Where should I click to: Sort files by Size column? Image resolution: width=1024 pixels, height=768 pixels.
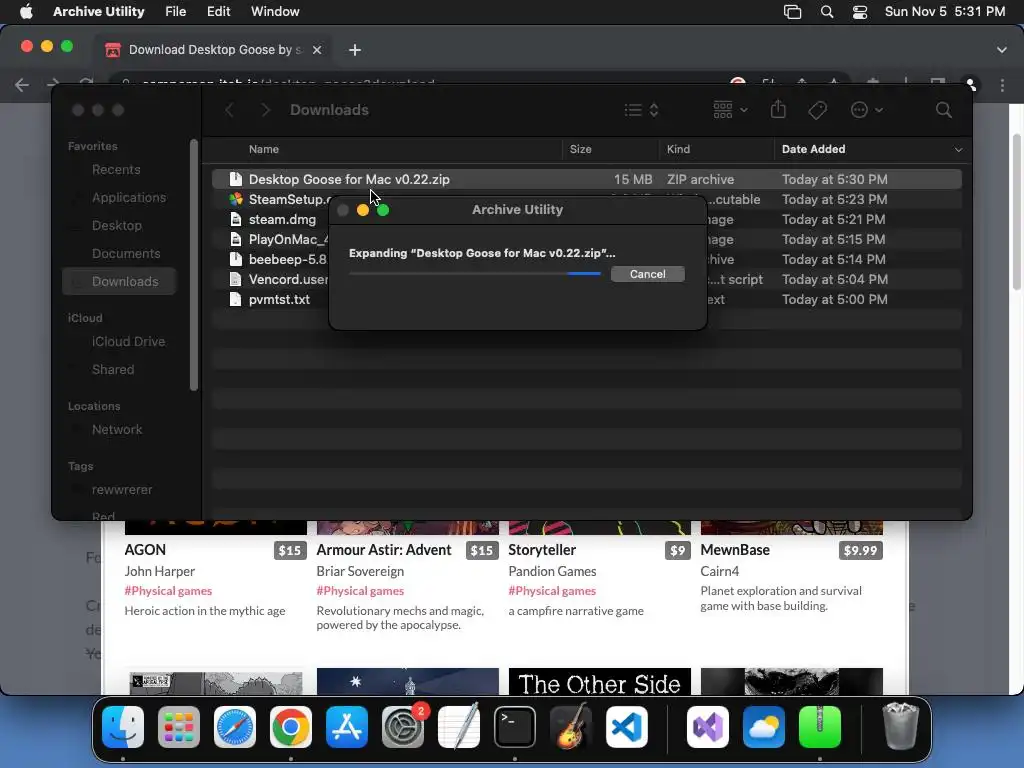coord(580,149)
